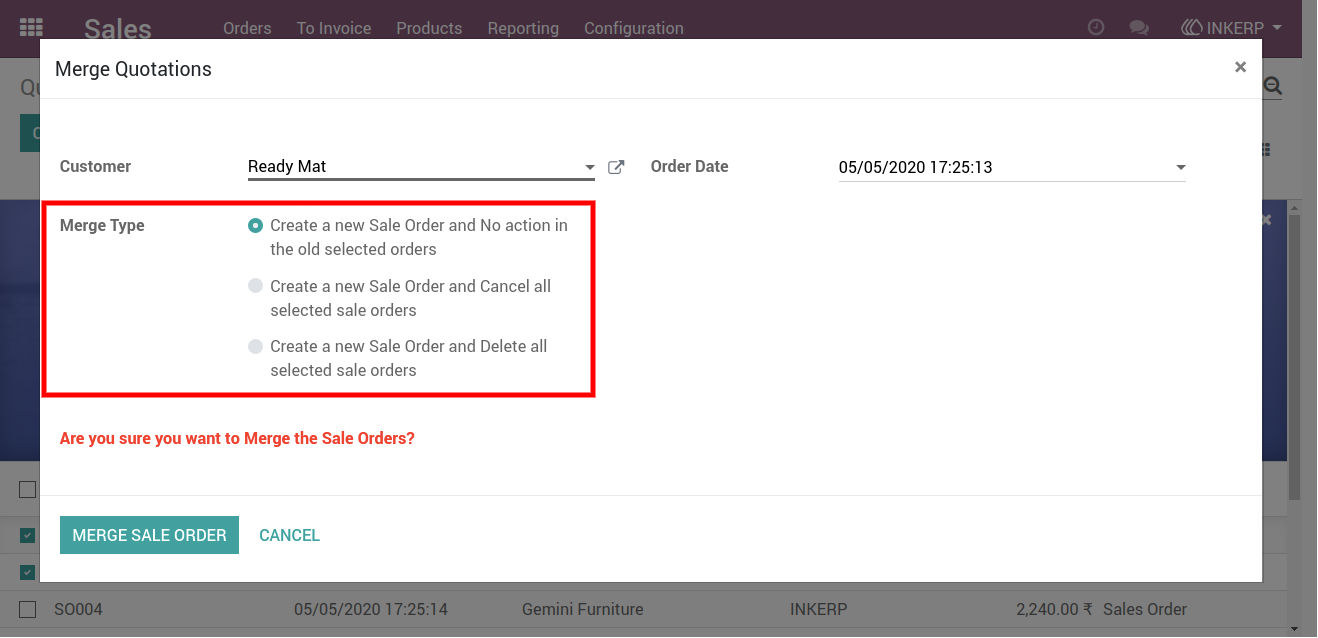Expand the Order Date dropdown arrow
The width and height of the screenshot is (1318, 638).
point(1180,167)
